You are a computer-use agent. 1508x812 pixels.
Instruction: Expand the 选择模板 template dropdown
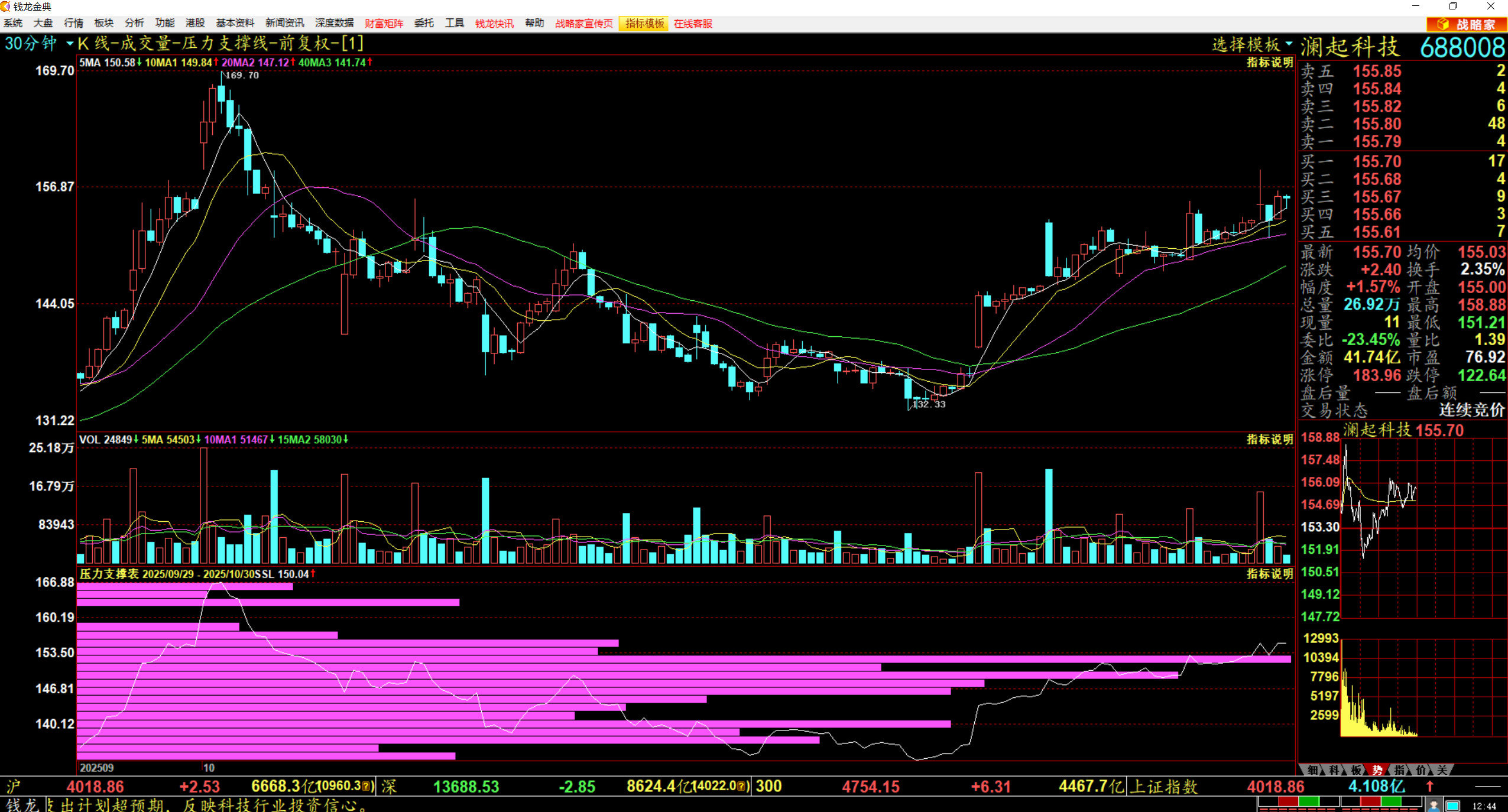pyautogui.click(x=1251, y=44)
